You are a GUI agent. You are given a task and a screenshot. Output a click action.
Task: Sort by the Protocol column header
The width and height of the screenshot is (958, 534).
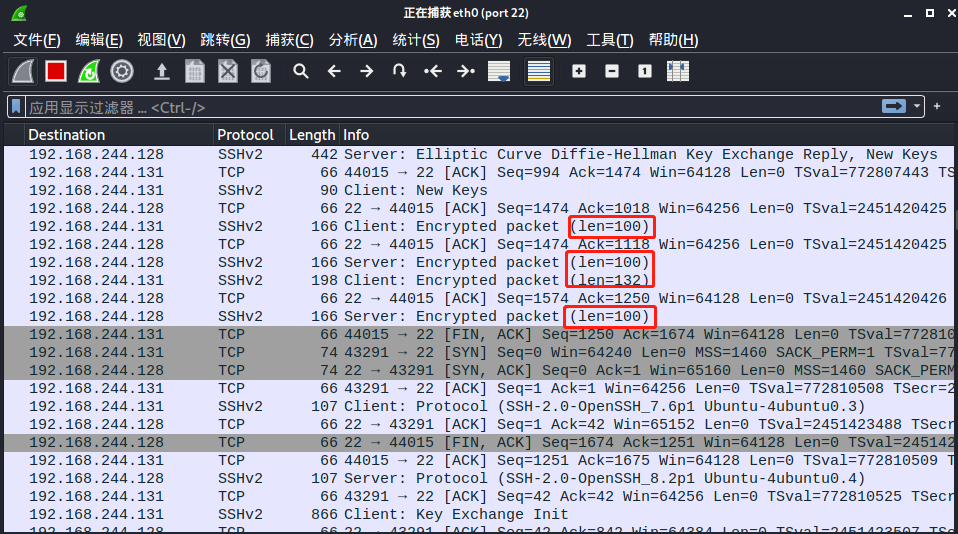(x=249, y=134)
